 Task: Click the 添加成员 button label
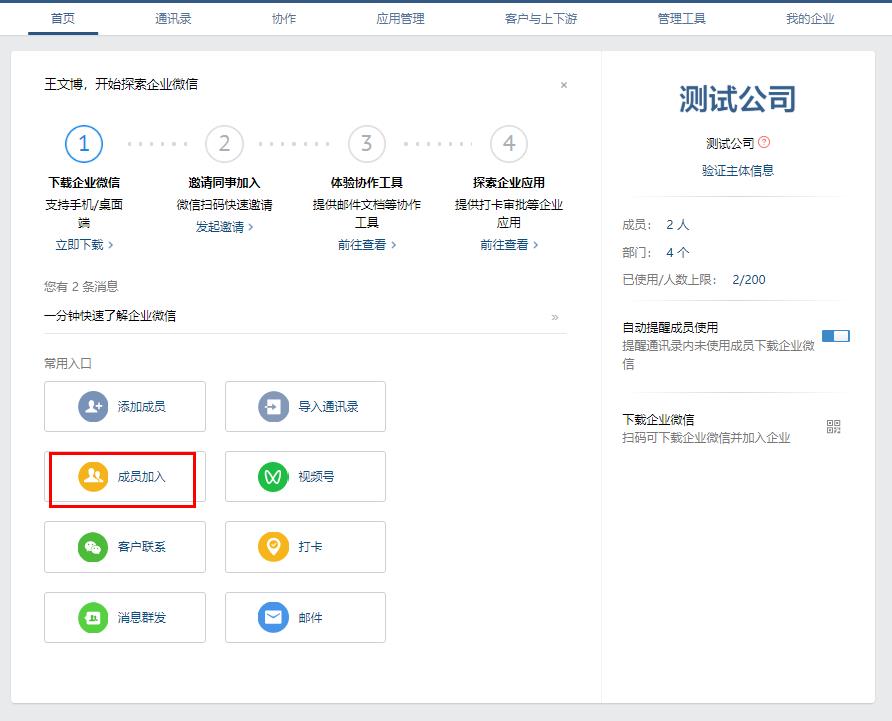click(x=142, y=406)
